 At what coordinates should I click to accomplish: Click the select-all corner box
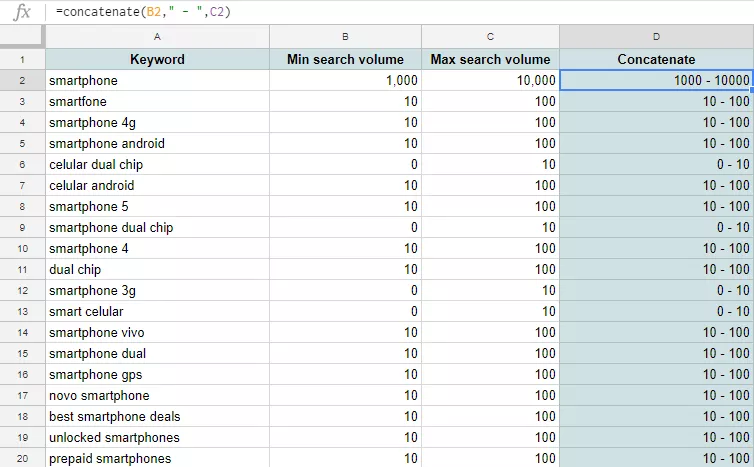[23, 37]
